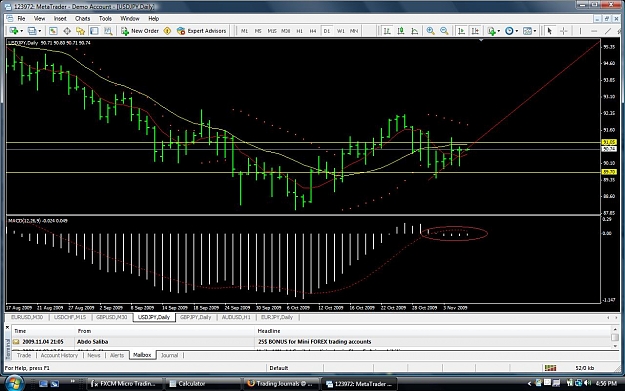Open the Templates icon

click(x=527, y=31)
